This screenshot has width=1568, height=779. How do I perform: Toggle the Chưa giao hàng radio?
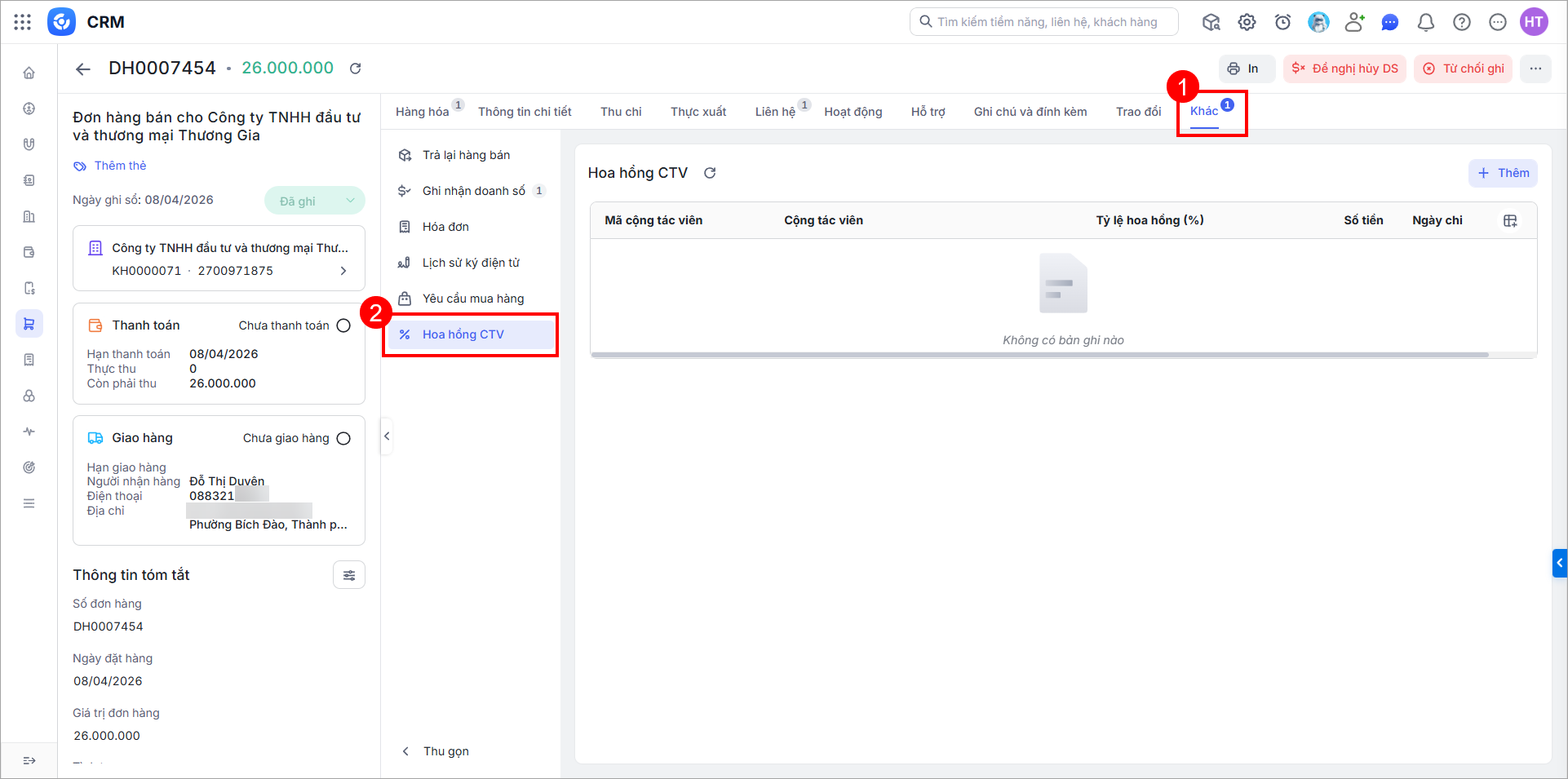click(343, 439)
